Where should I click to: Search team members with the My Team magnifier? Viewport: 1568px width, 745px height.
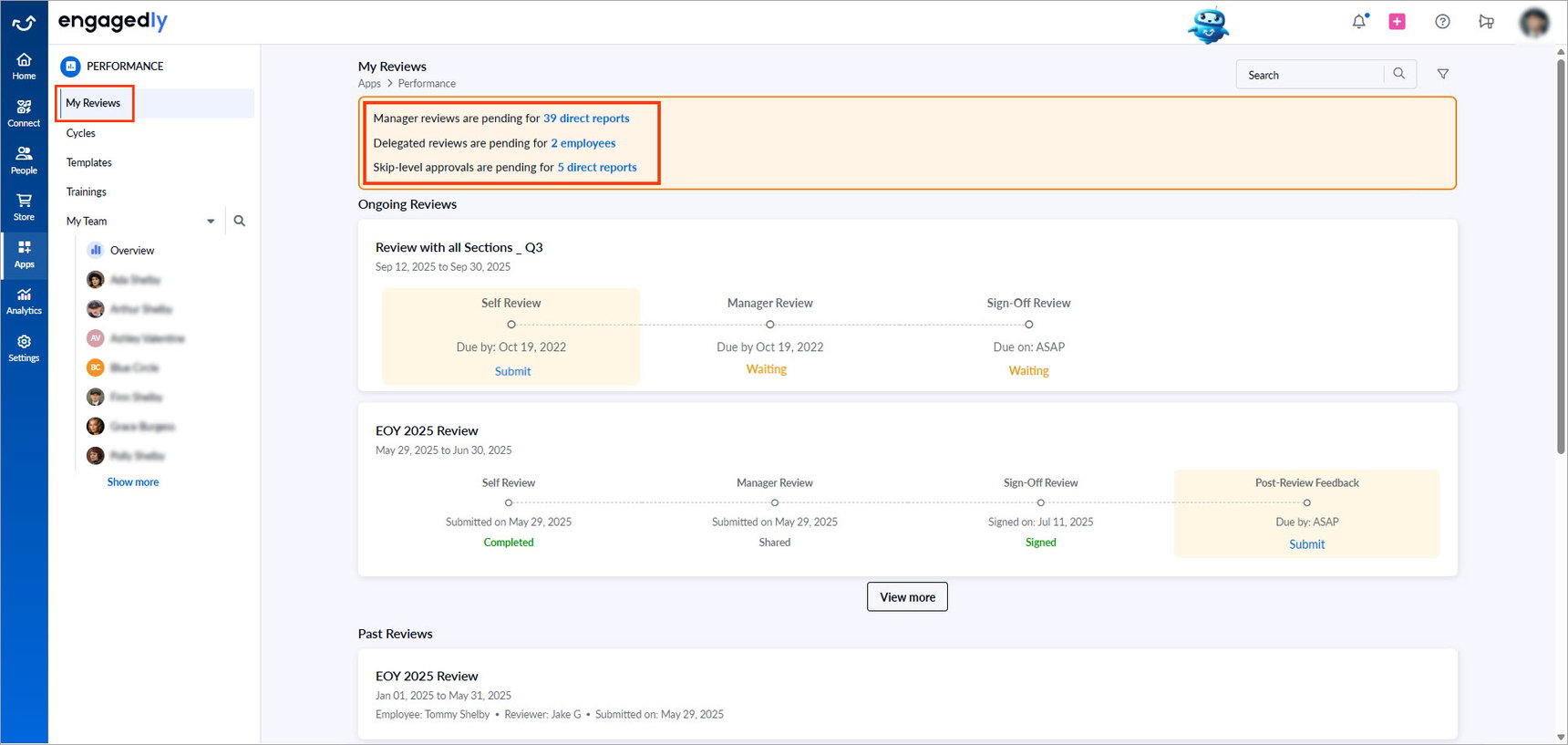(x=240, y=221)
